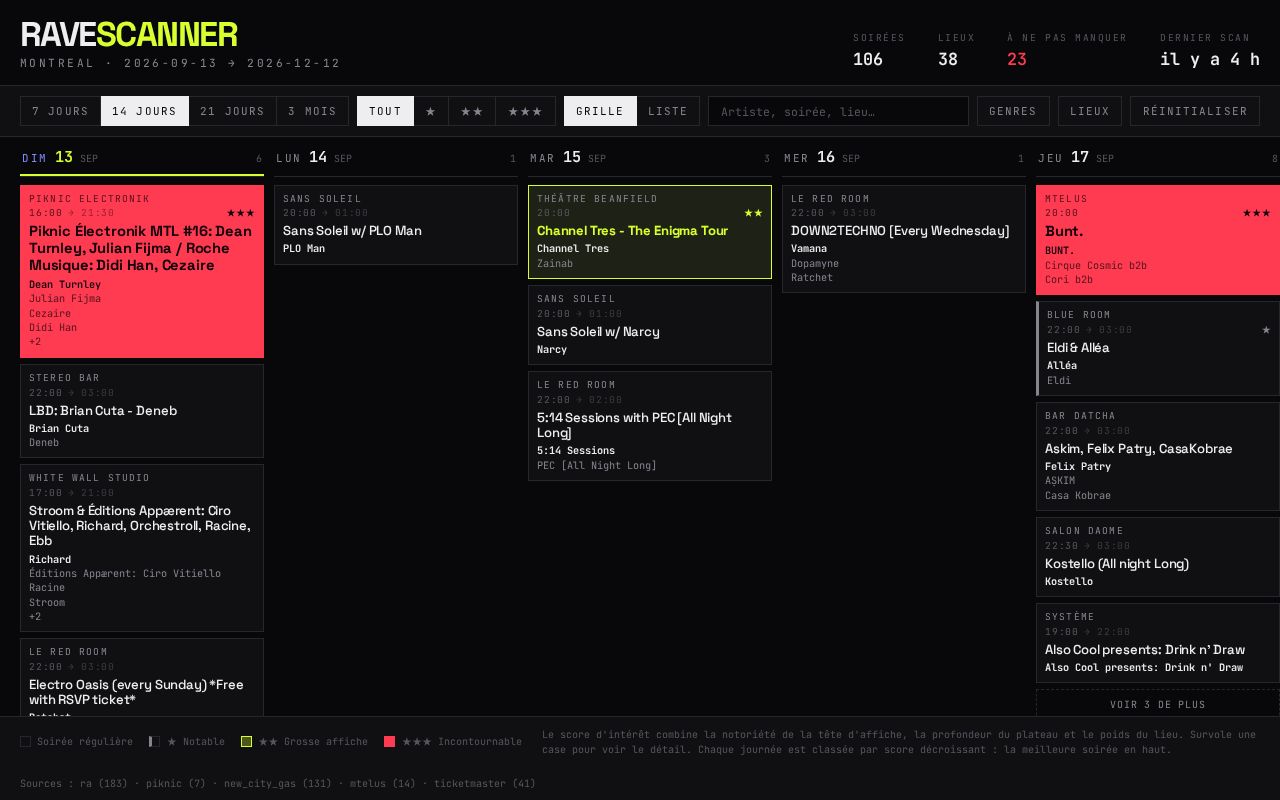Image resolution: width=1280 pixels, height=800 pixels.
Task: Click the red Incontournable legend swatch
Action: pyautogui.click(x=390, y=742)
